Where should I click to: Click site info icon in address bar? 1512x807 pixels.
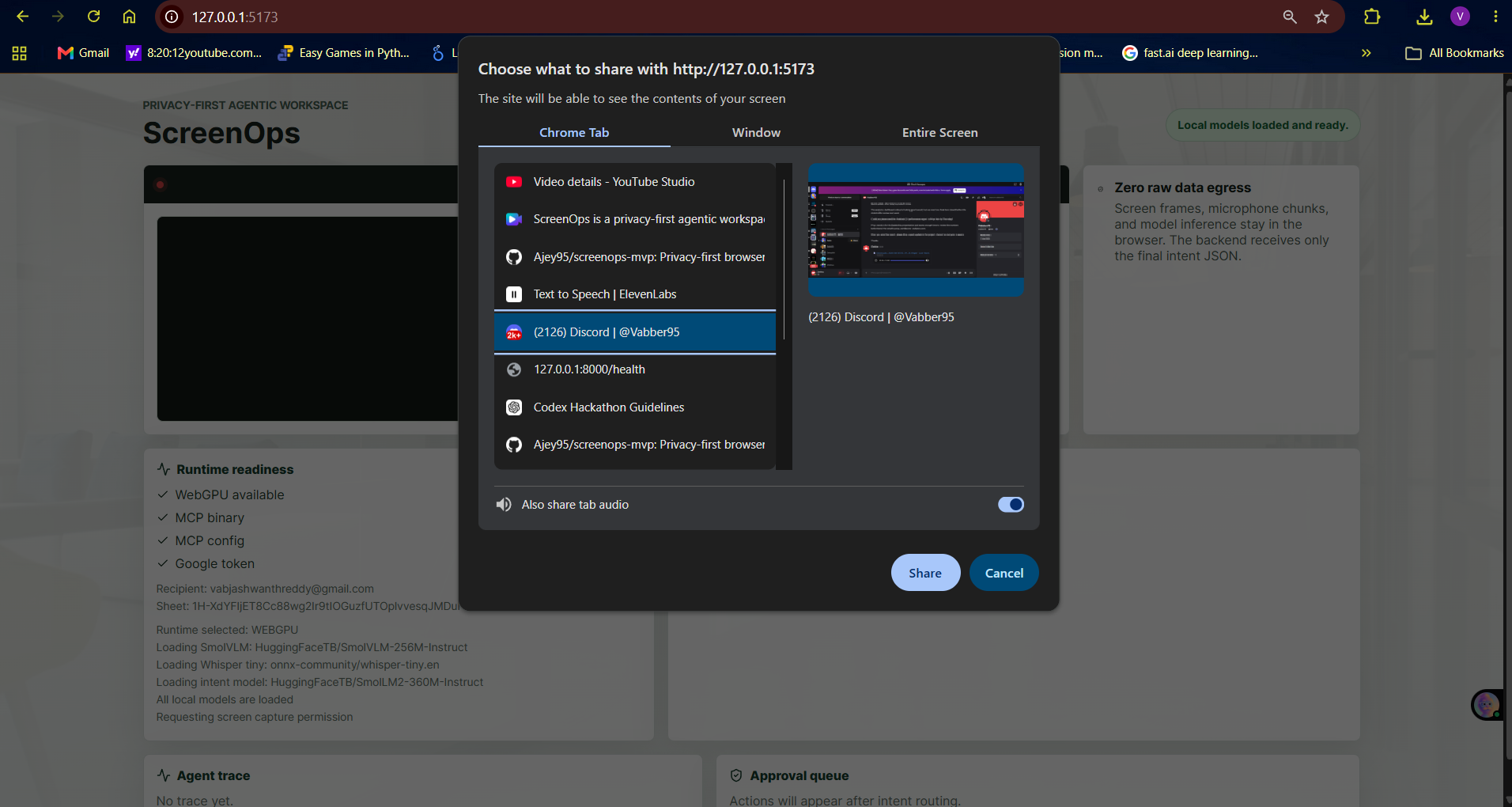(x=172, y=17)
